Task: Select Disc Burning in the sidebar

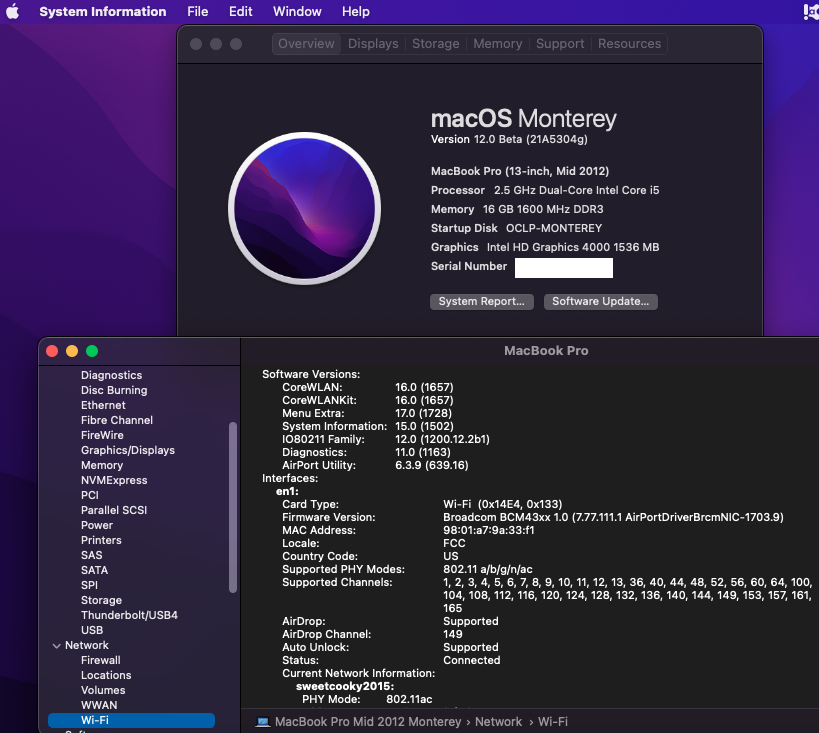Action: click(114, 390)
